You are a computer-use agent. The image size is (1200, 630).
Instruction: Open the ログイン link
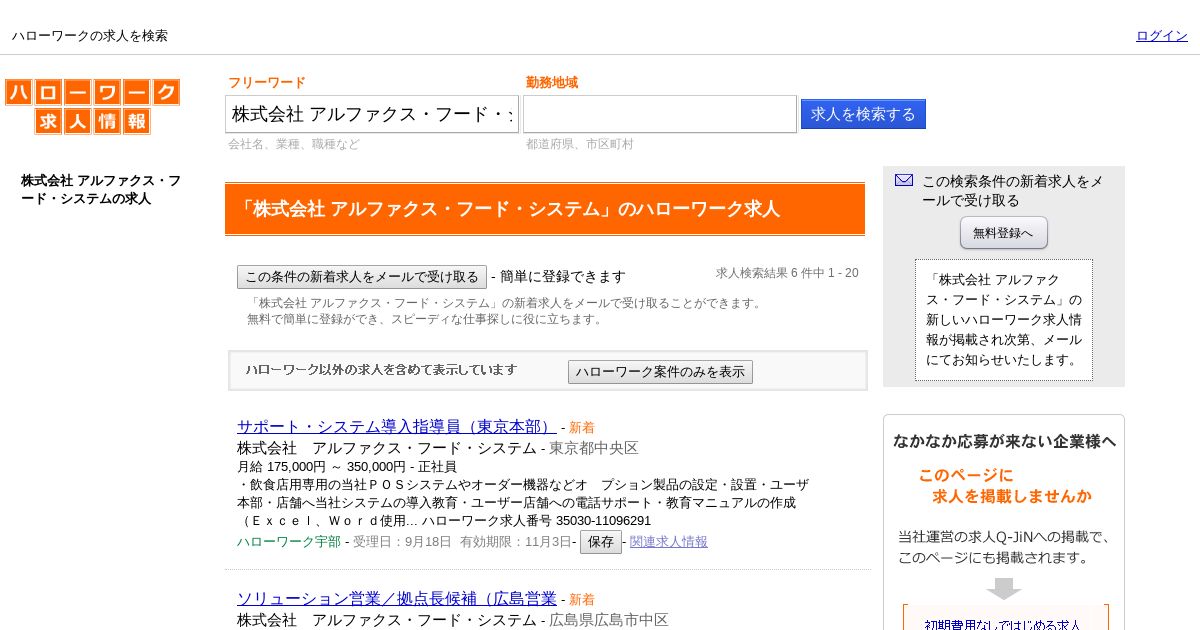click(1162, 36)
